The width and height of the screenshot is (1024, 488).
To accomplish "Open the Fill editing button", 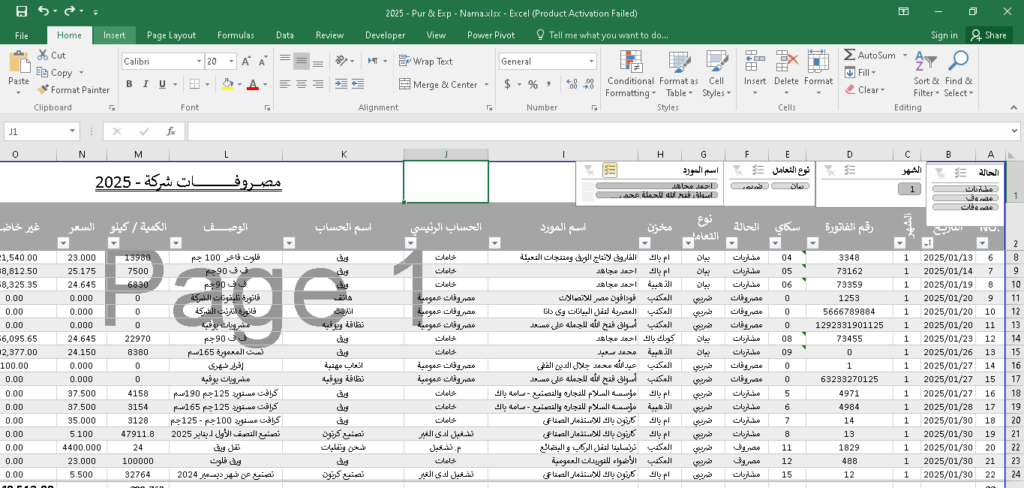I will (861, 73).
